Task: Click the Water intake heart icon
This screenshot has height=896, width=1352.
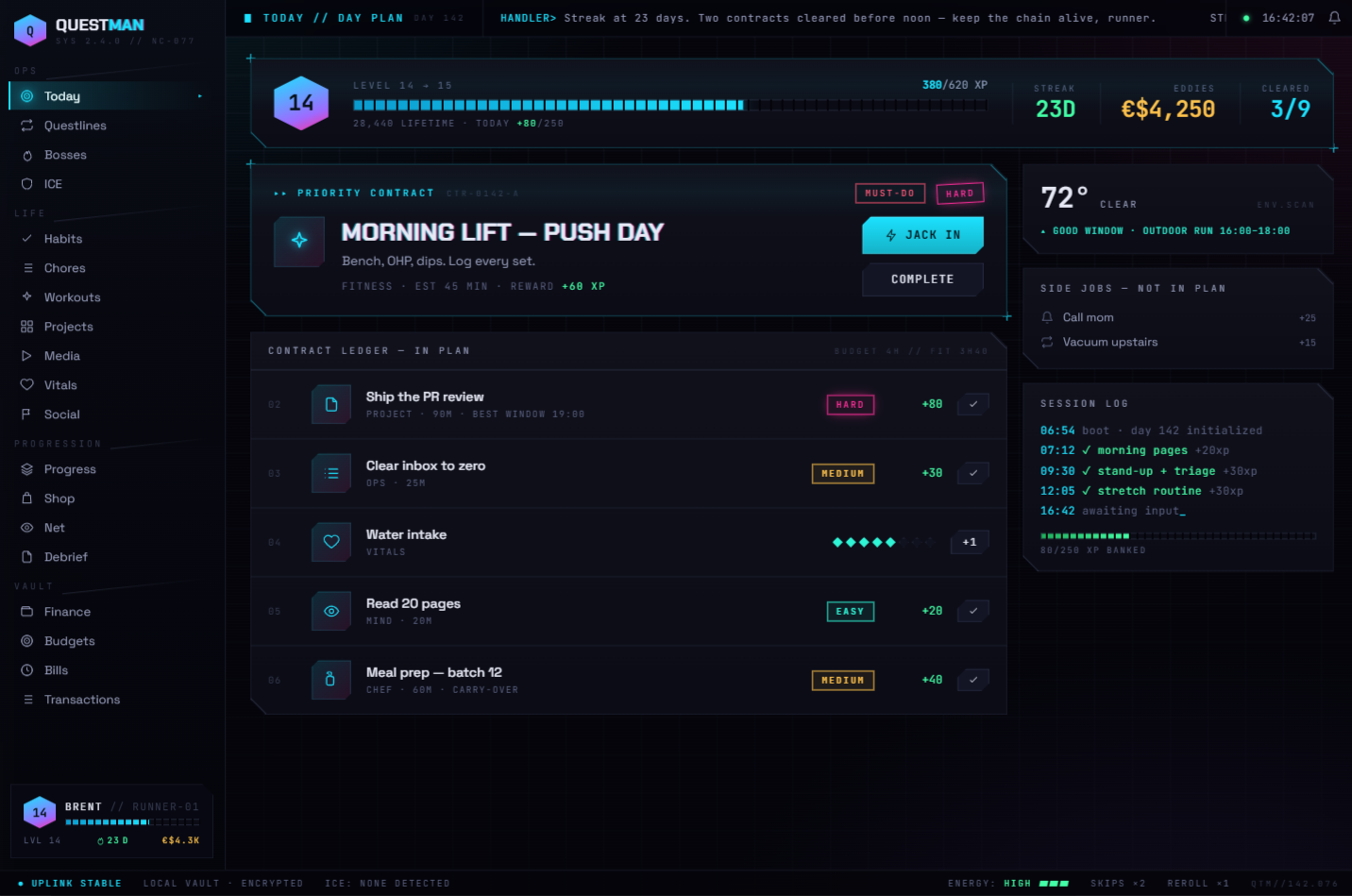Action: point(331,542)
